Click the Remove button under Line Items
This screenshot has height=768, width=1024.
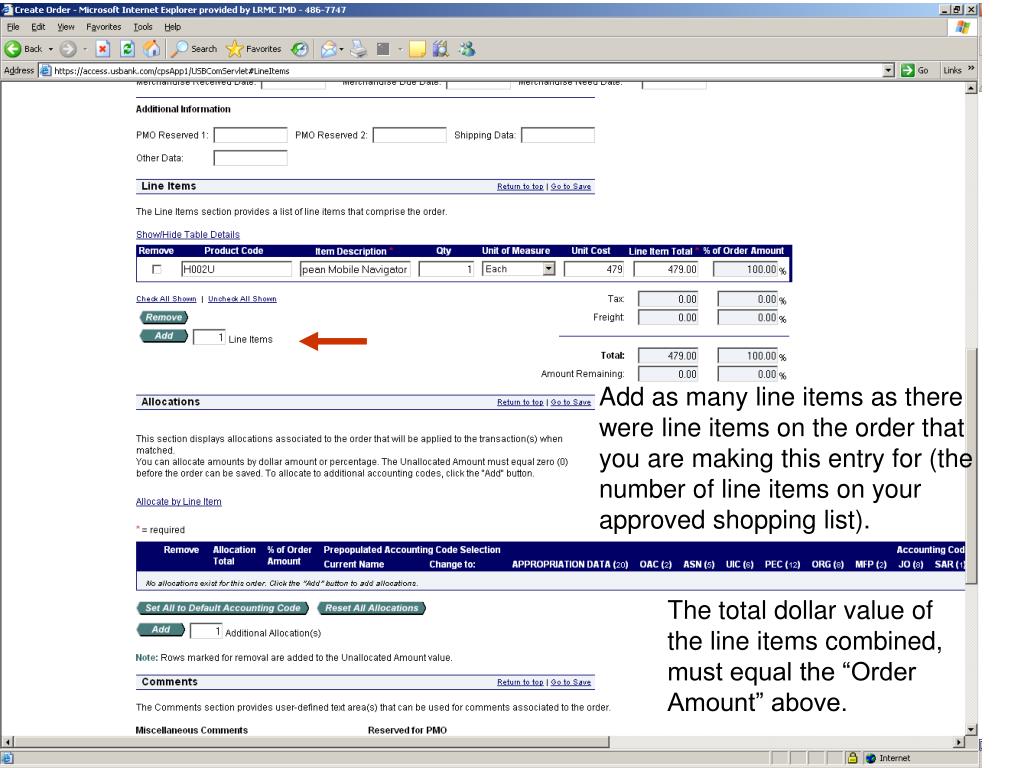pyautogui.click(x=164, y=317)
